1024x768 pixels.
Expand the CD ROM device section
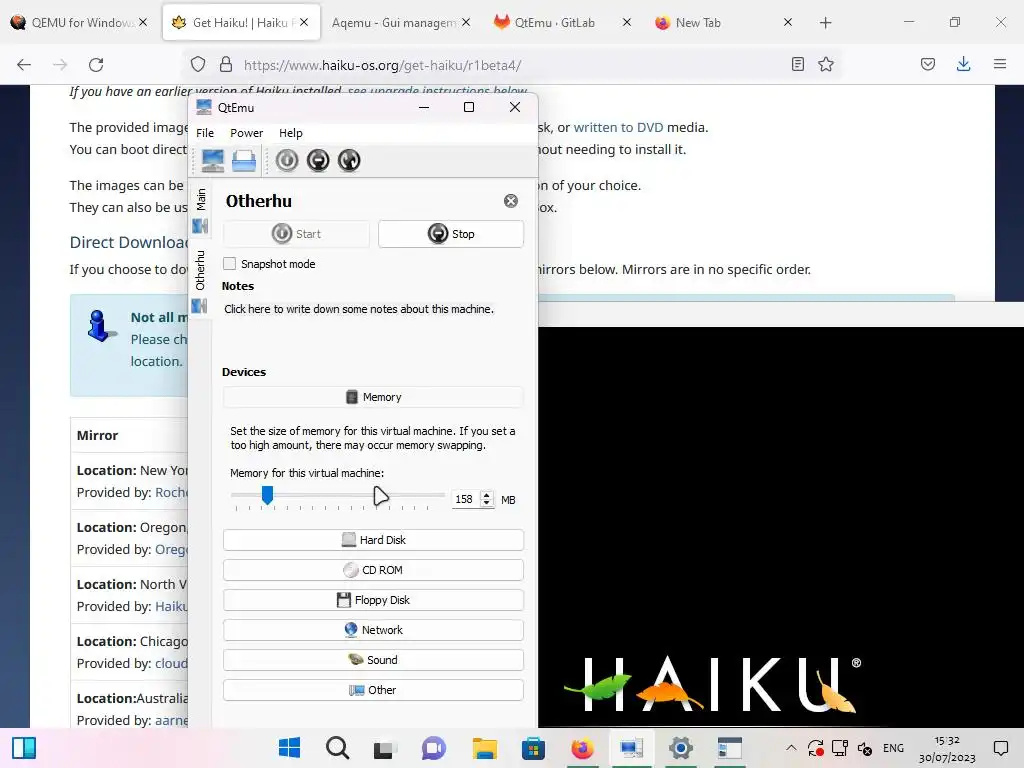coord(373,570)
